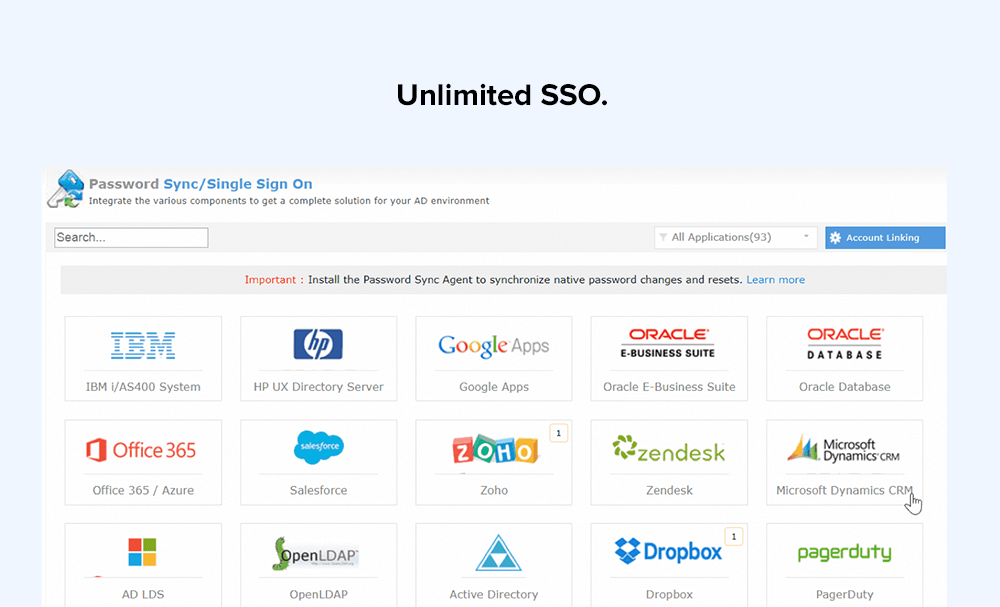Click the 'HP UX Directory Server' label
Viewport: 1000px width, 607px height.
pos(318,387)
